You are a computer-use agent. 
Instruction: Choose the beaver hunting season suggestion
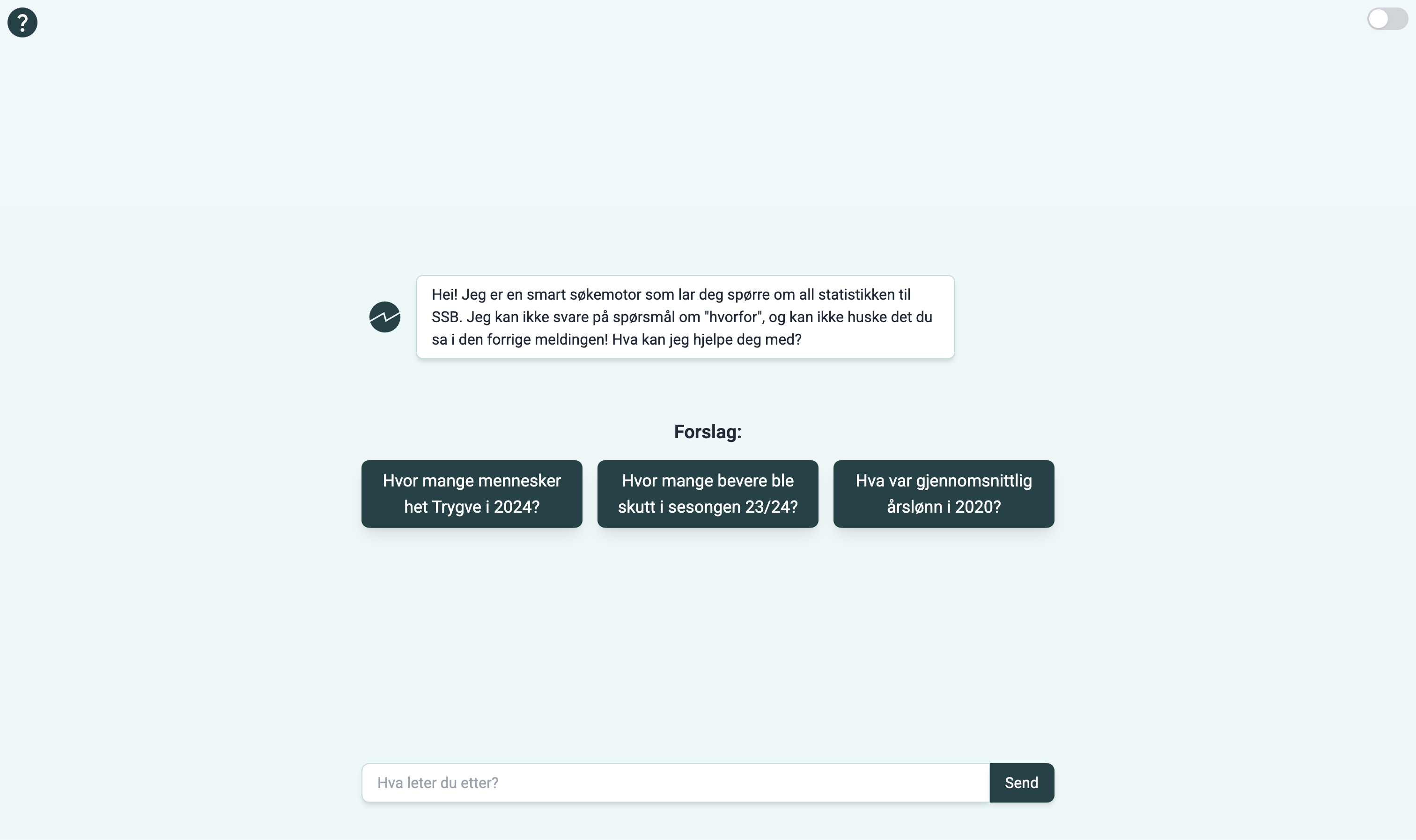[708, 494]
